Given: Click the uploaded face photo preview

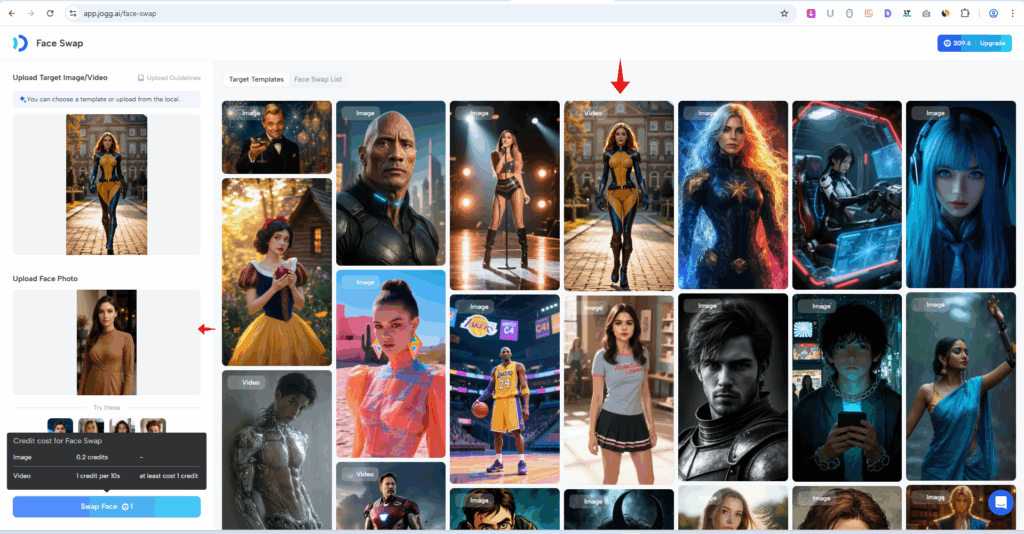Looking at the screenshot, I should point(106,342).
